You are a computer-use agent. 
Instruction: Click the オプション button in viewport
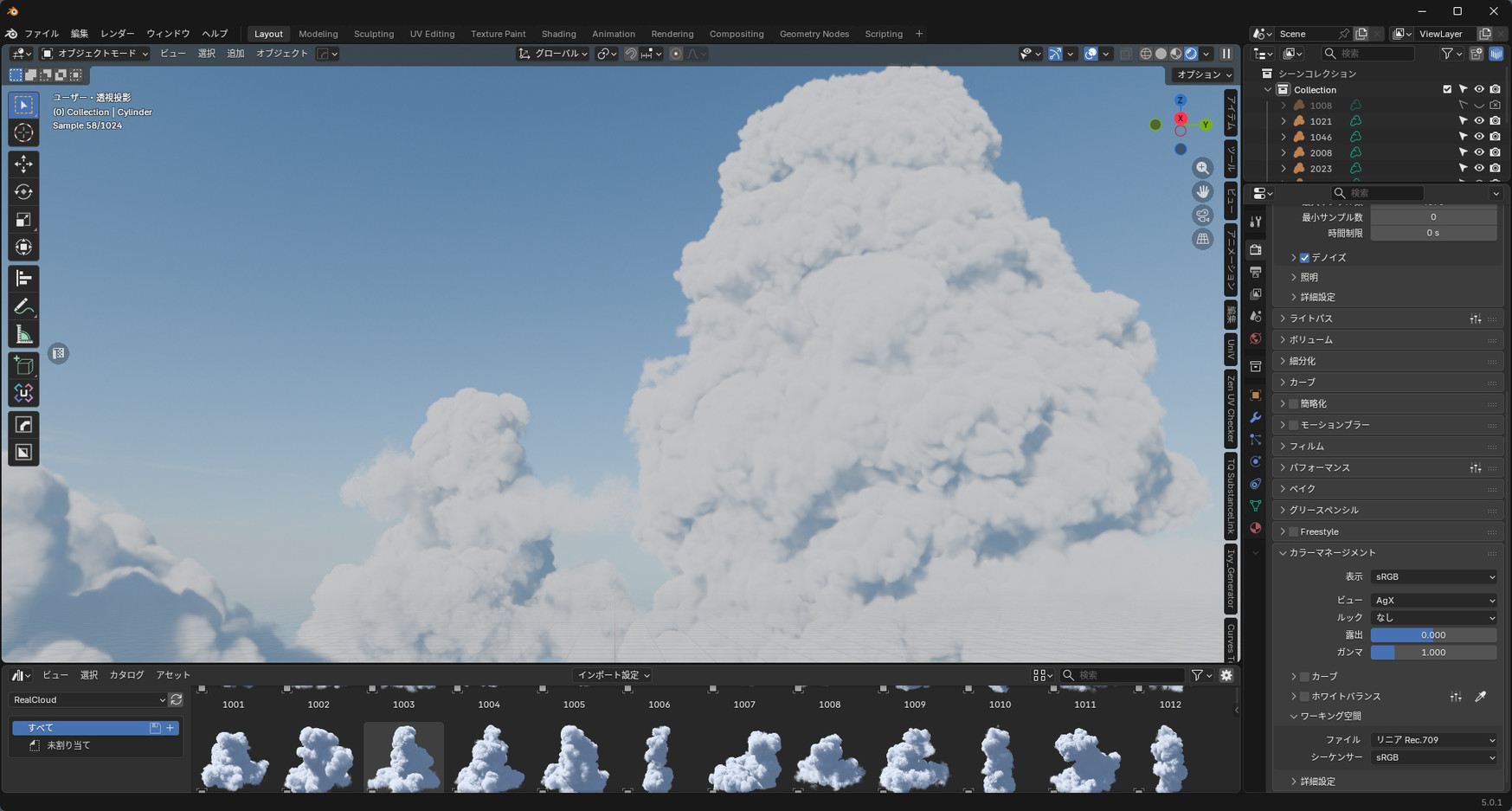(x=1203, y=74)
